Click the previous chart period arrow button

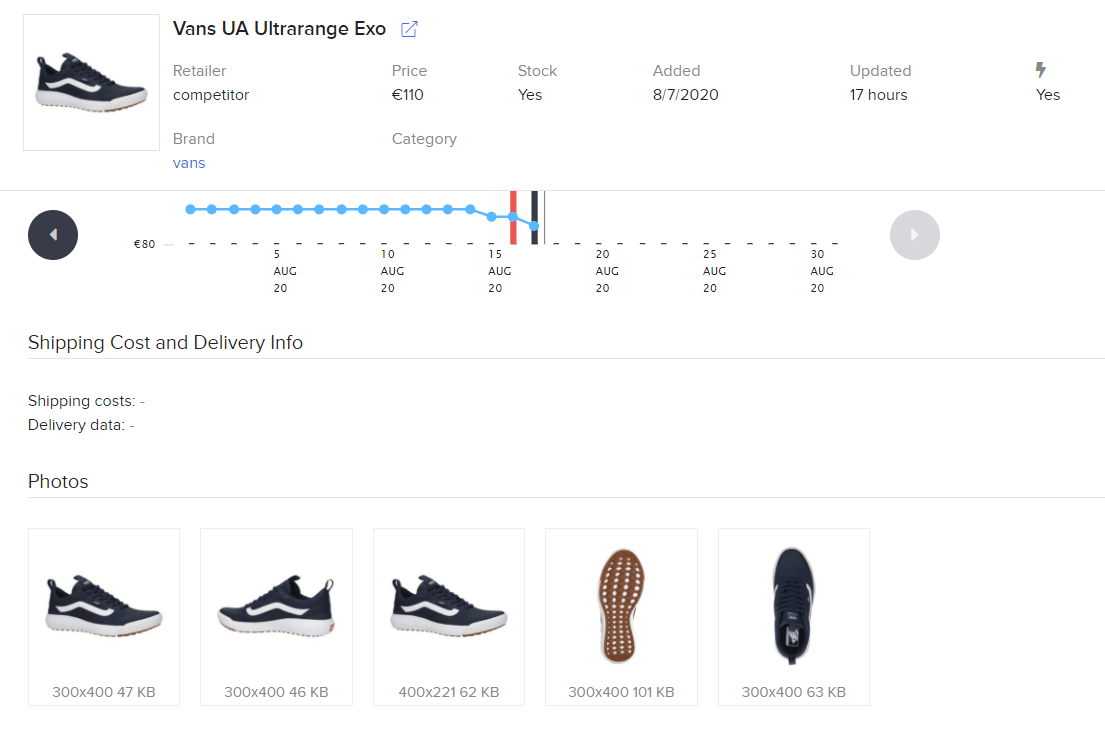[x=53, y=235]
